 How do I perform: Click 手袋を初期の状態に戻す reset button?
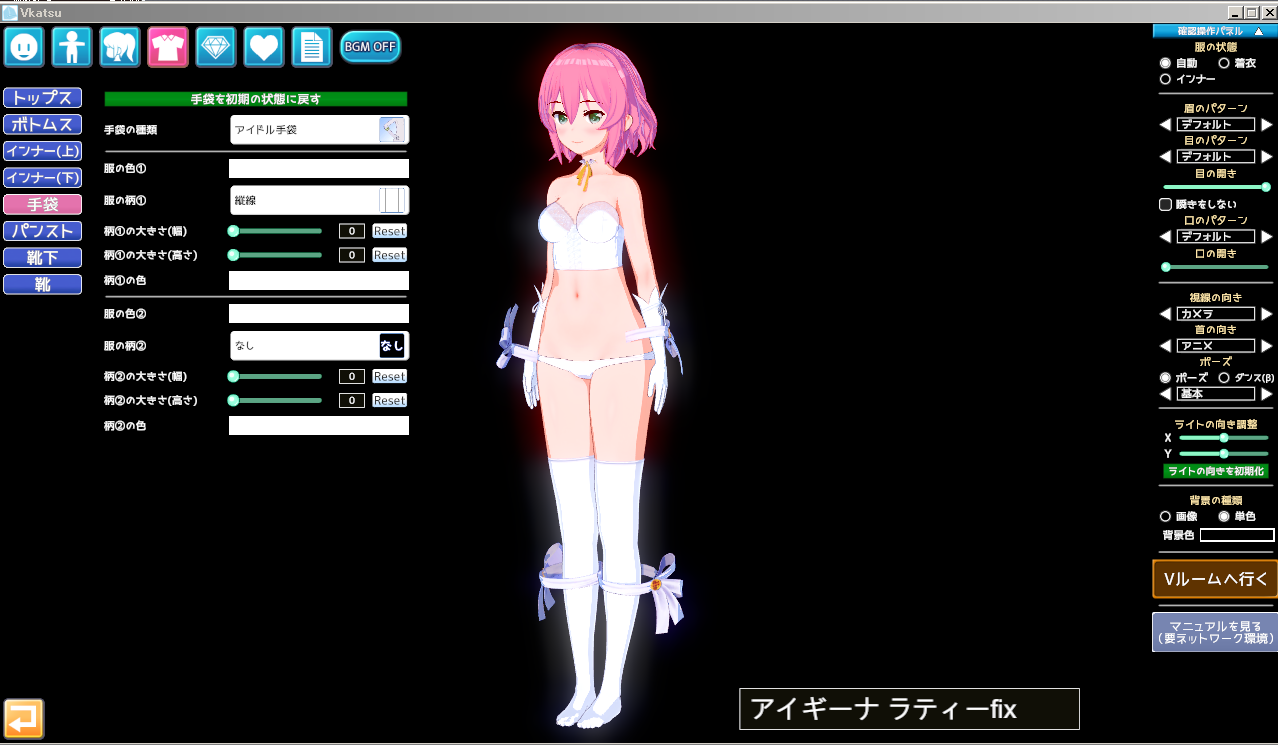(256, 99)
